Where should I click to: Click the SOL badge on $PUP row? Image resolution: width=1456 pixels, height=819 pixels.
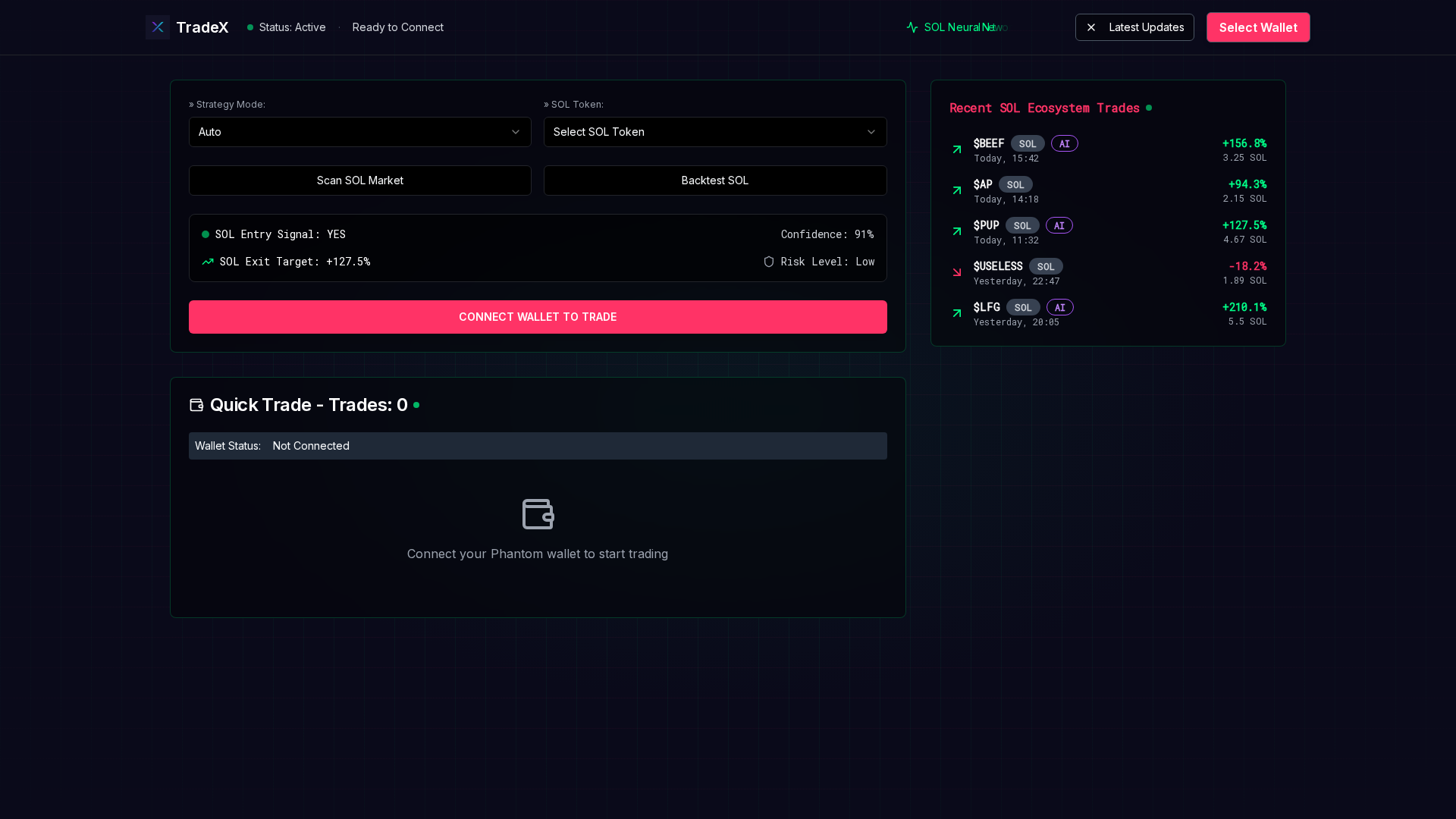[x=1022, y=225]
